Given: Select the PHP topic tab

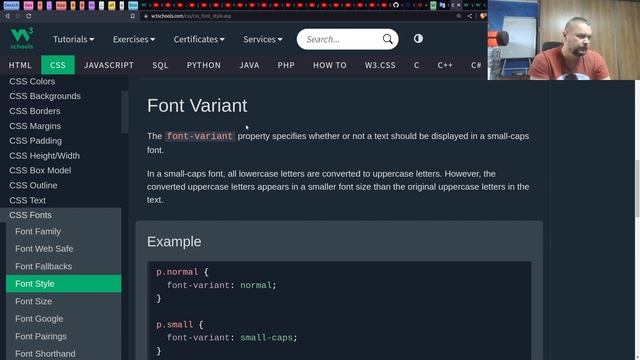Looking at the screenshot, I should coord(286,65).
